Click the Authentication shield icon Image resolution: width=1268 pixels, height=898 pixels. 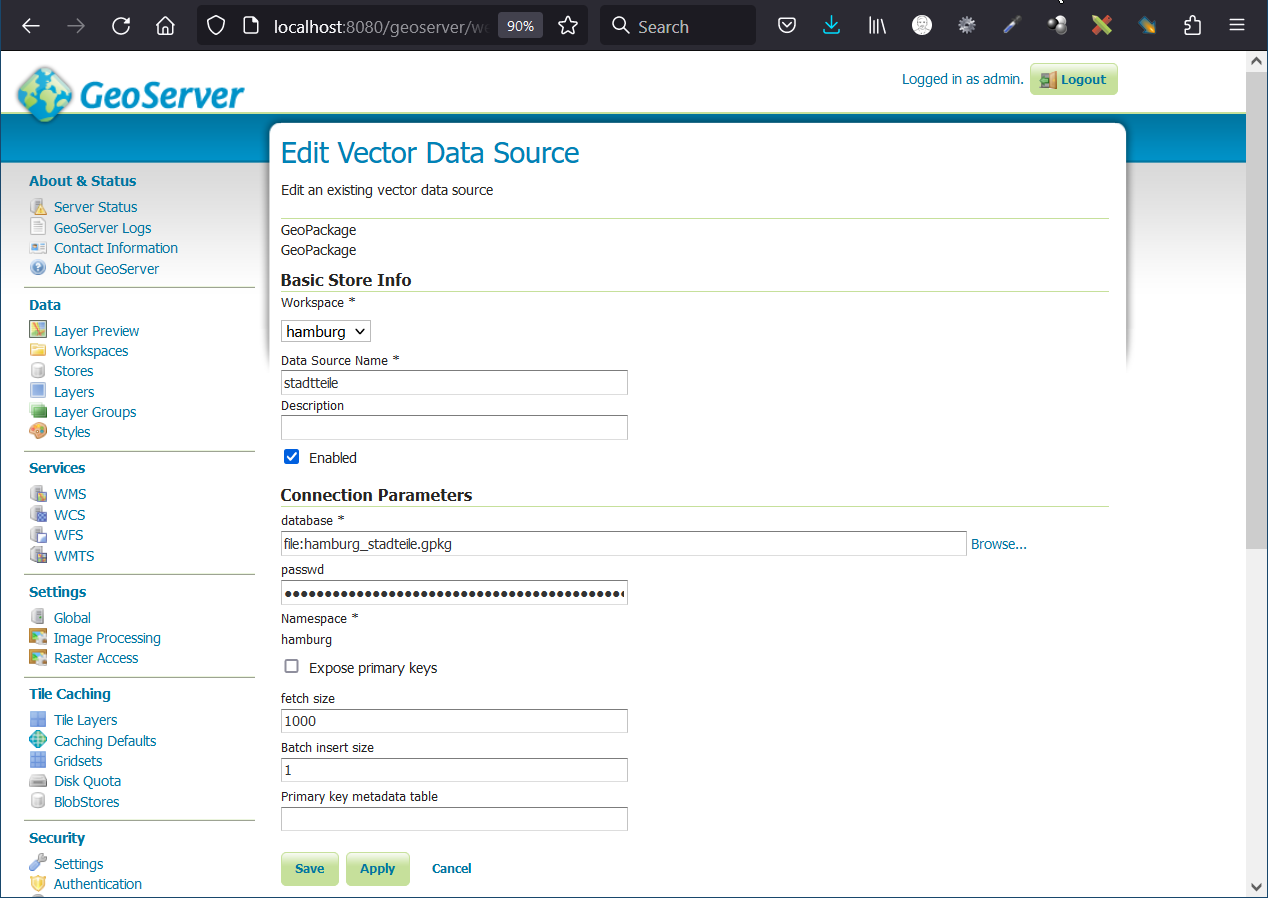tap(38, 884)
